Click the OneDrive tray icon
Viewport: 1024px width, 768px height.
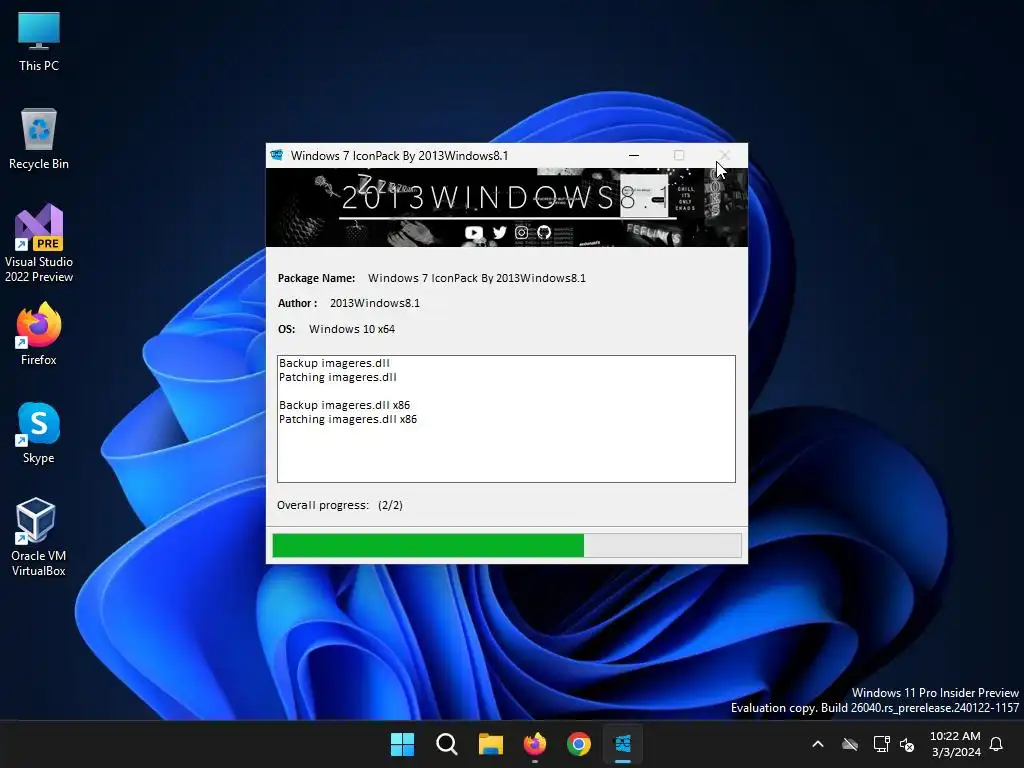tap(850, 744)
